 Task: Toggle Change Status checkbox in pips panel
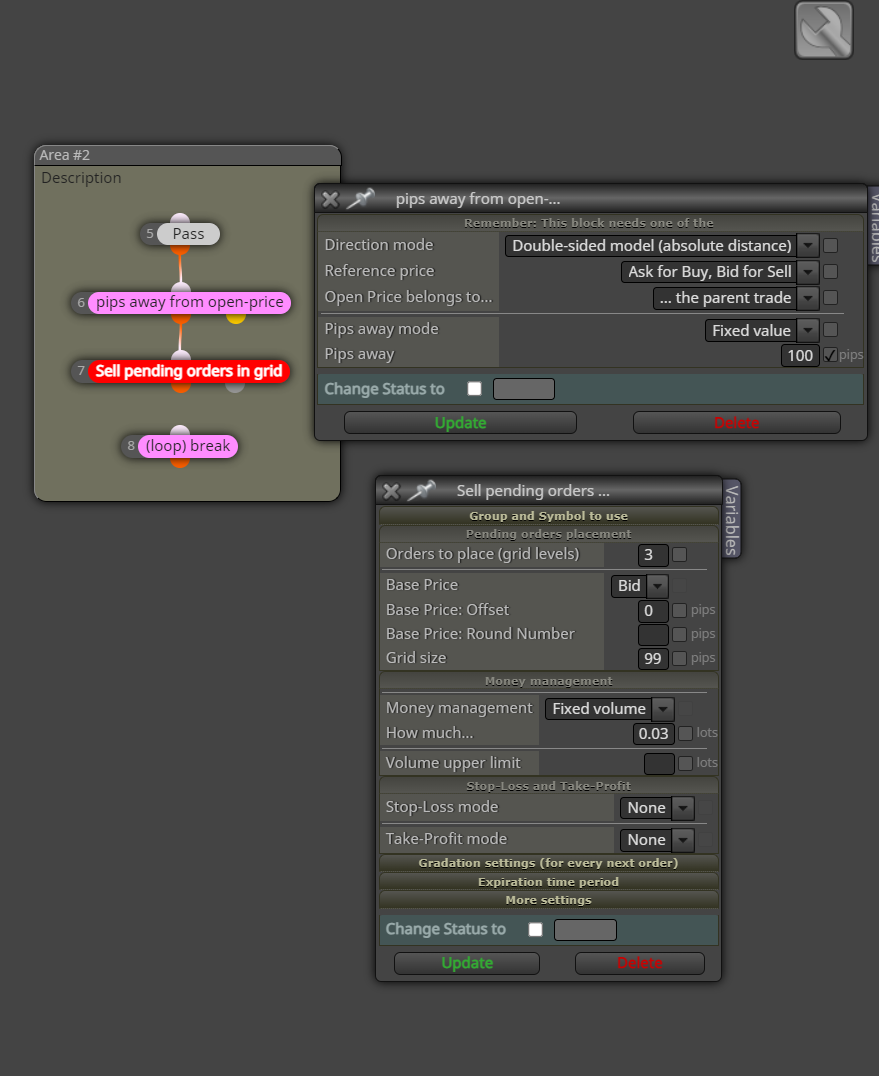(x=474, y=388)
